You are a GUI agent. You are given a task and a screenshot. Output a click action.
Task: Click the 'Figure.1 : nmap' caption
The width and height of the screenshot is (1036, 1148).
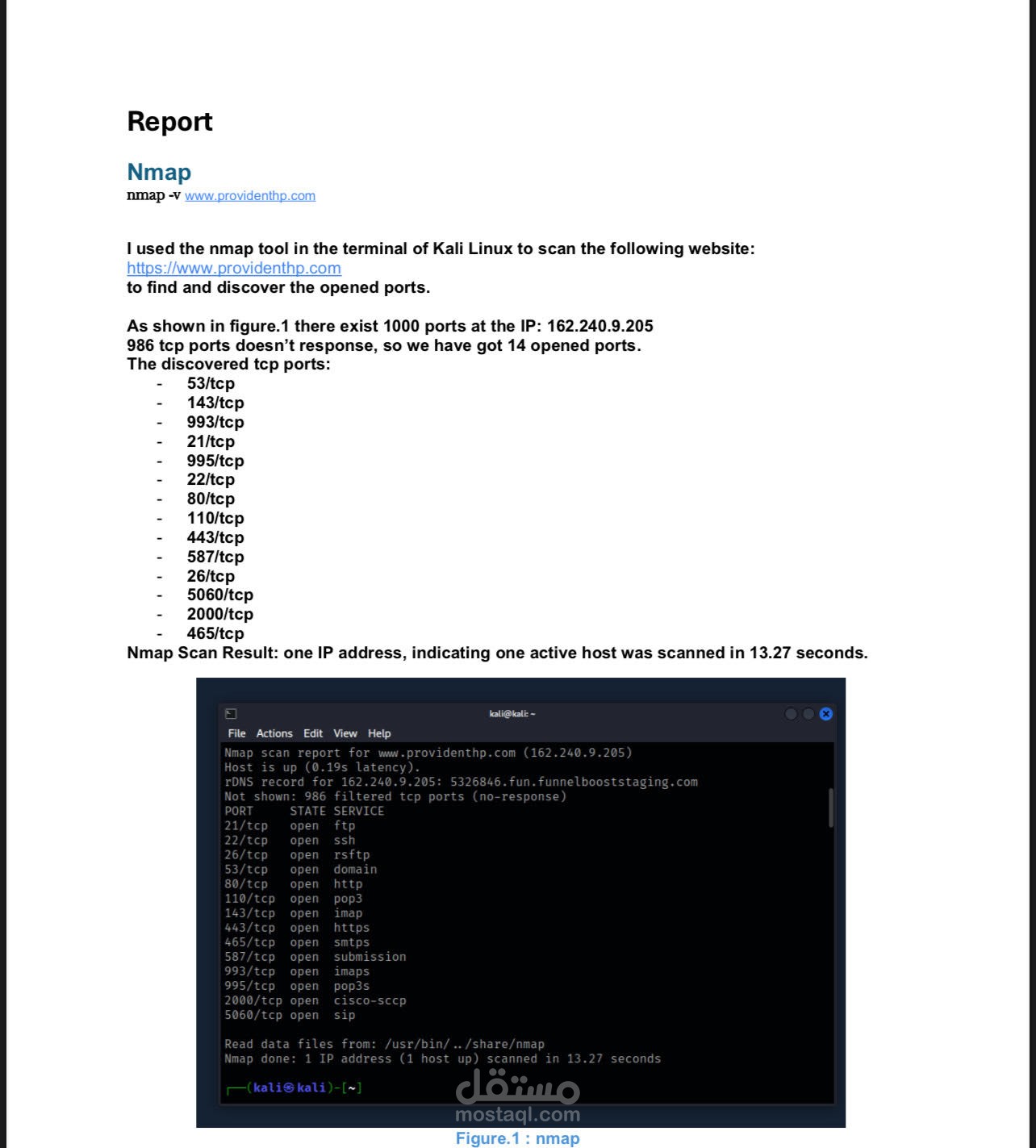(517, 1138)
